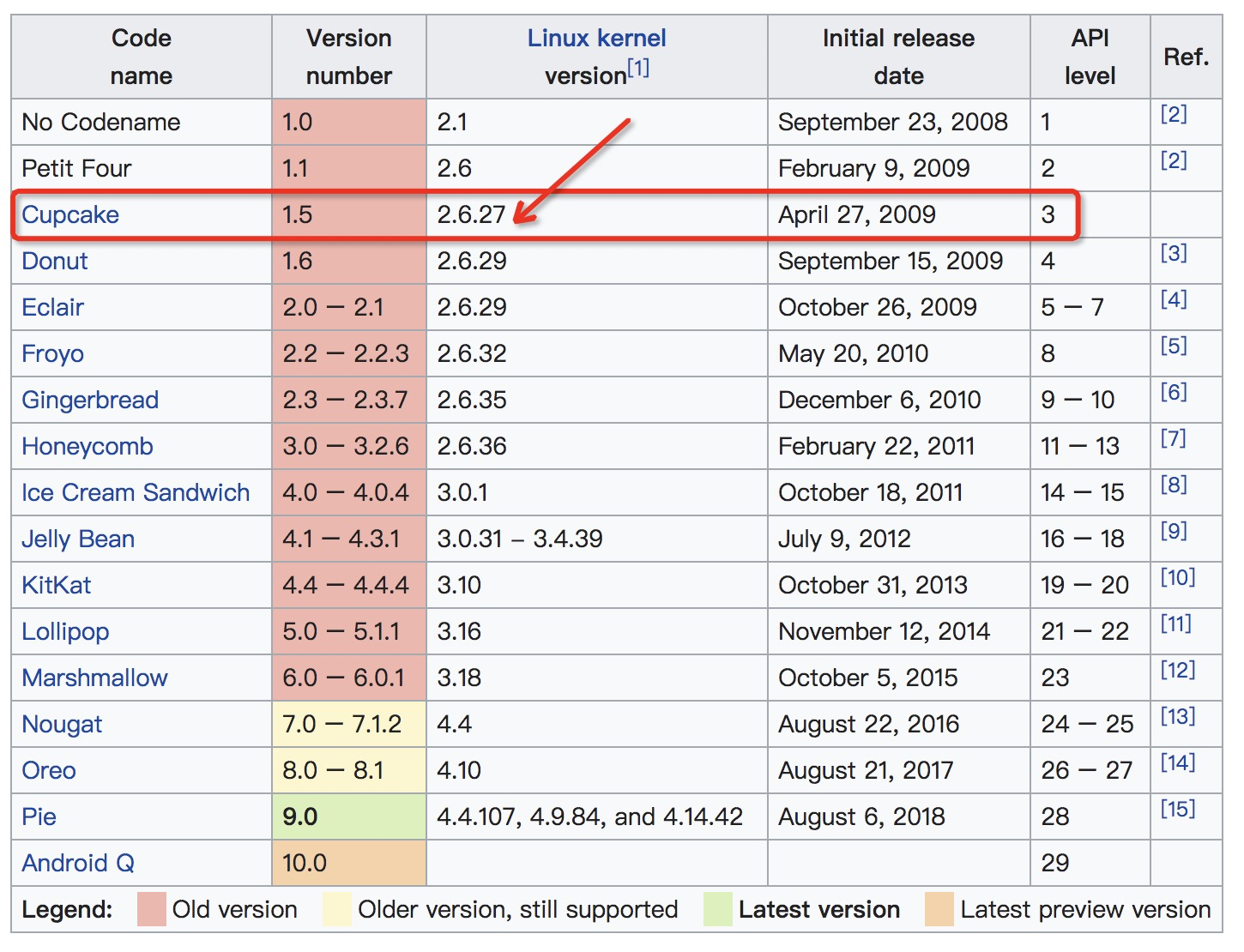This screenshot has height=952, width=1244.
Task: Open the Ice Cream Sandwich link
Action: point(136,492)
